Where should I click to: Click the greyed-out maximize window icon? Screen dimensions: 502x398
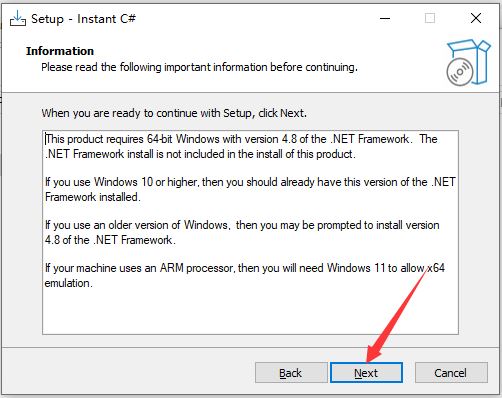coord(430,18)
